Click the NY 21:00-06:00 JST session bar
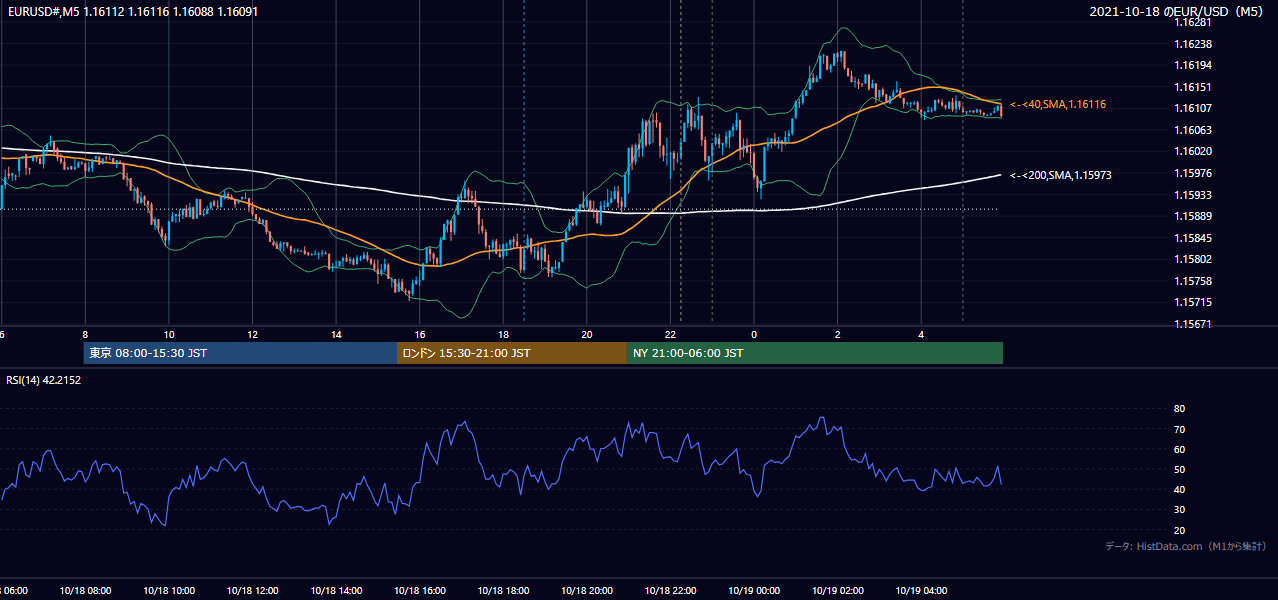This screenshot has width=1278, height=600. (x=815, y=353)
